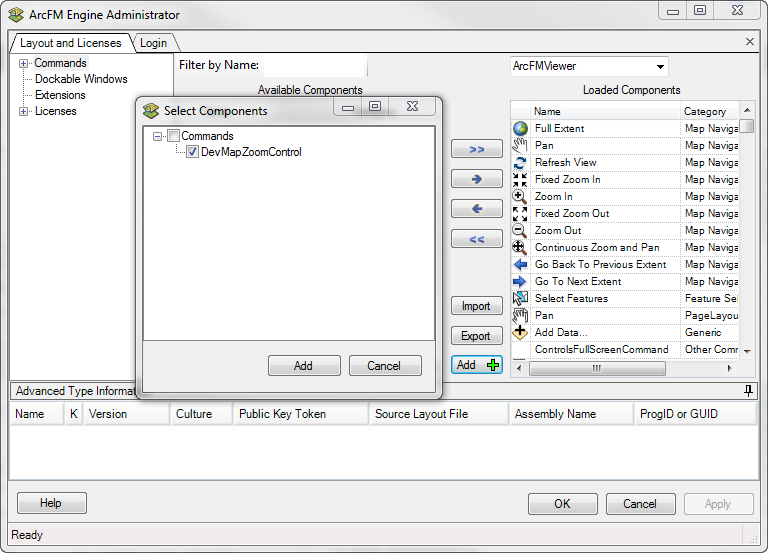Click Go Back To Previous Extent arrow icon
The height and width of the screenshot is (553, 768).
(x=520, y=264)
